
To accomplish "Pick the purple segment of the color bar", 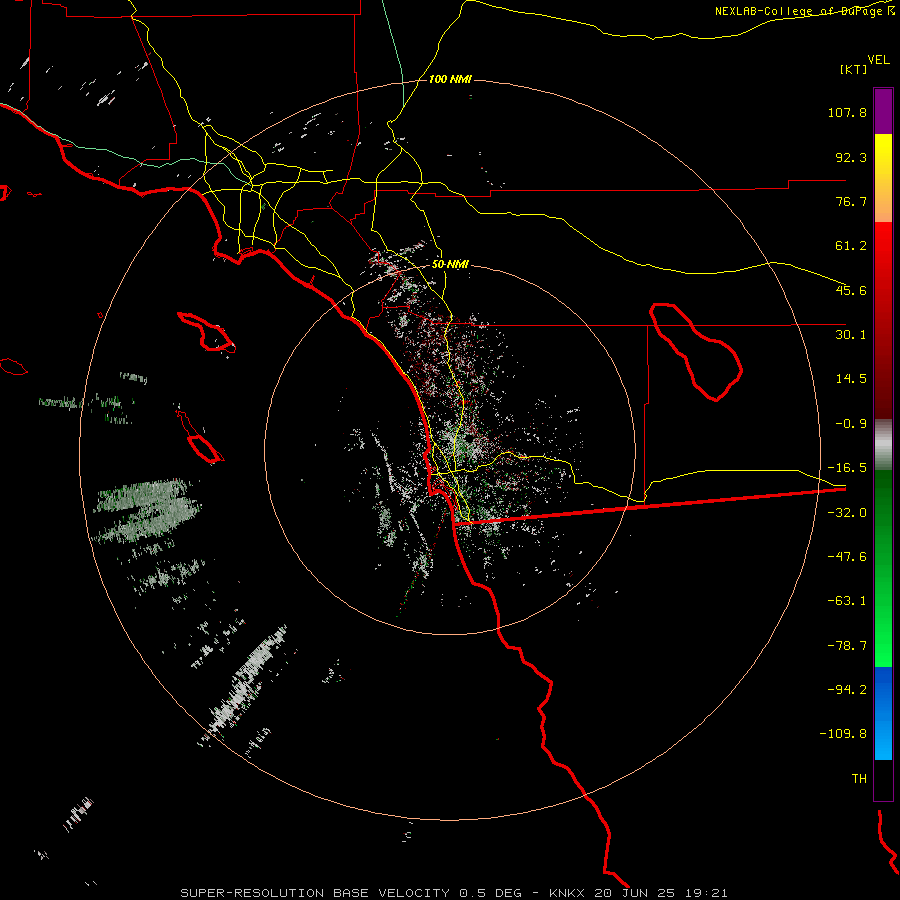I will pyautogui.click(x=883, y=111).
